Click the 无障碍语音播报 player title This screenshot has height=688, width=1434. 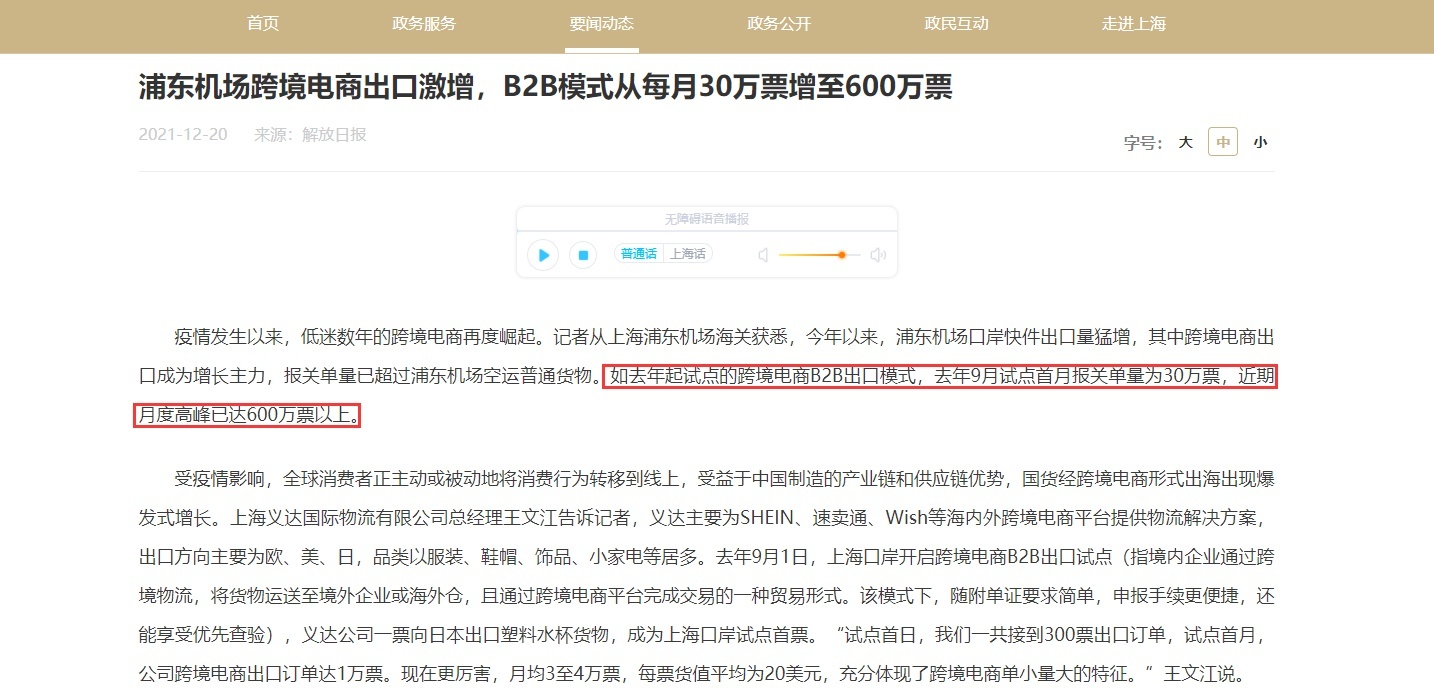click(706, 219)
